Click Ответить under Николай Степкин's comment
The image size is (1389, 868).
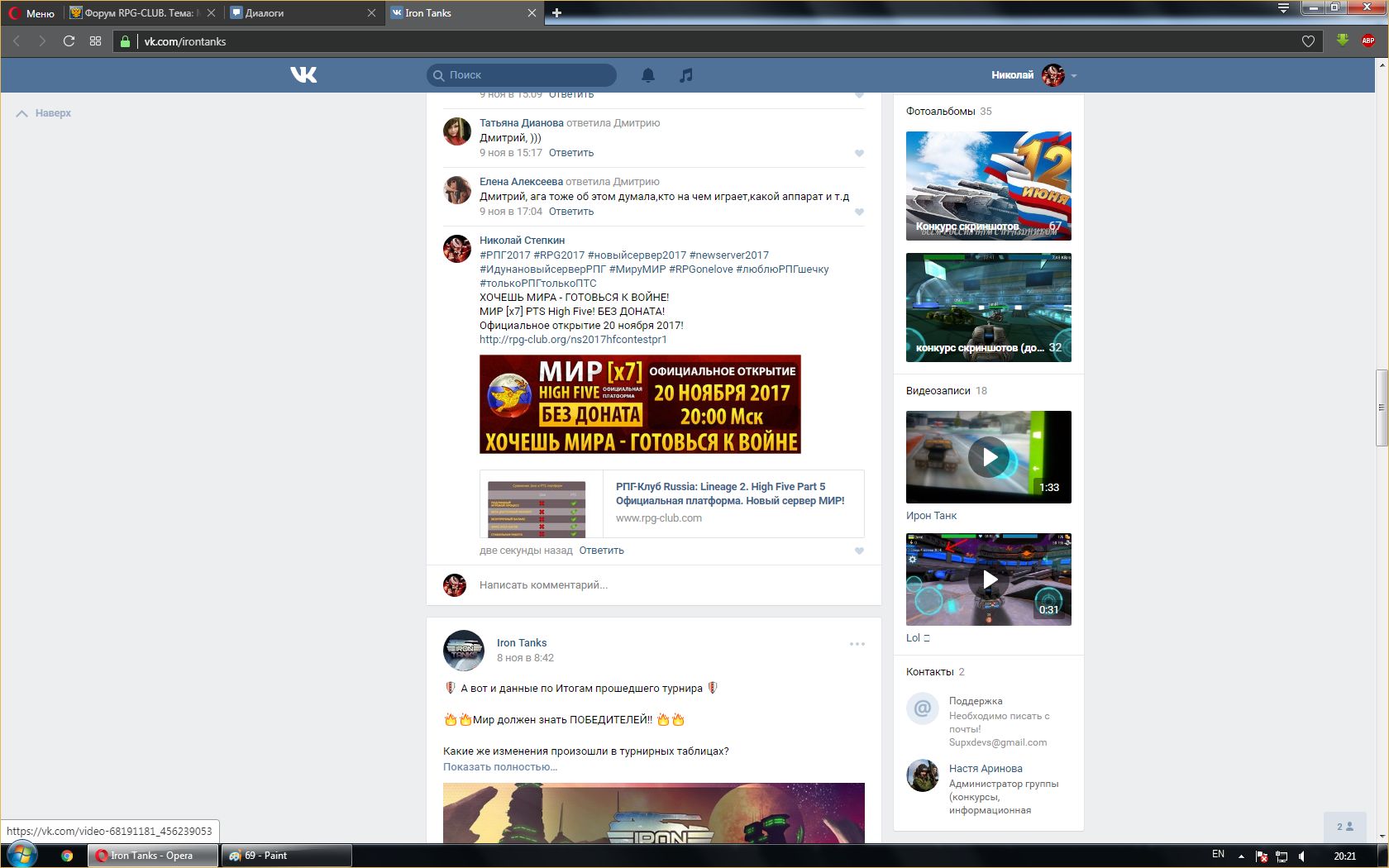tap(601, 551)
